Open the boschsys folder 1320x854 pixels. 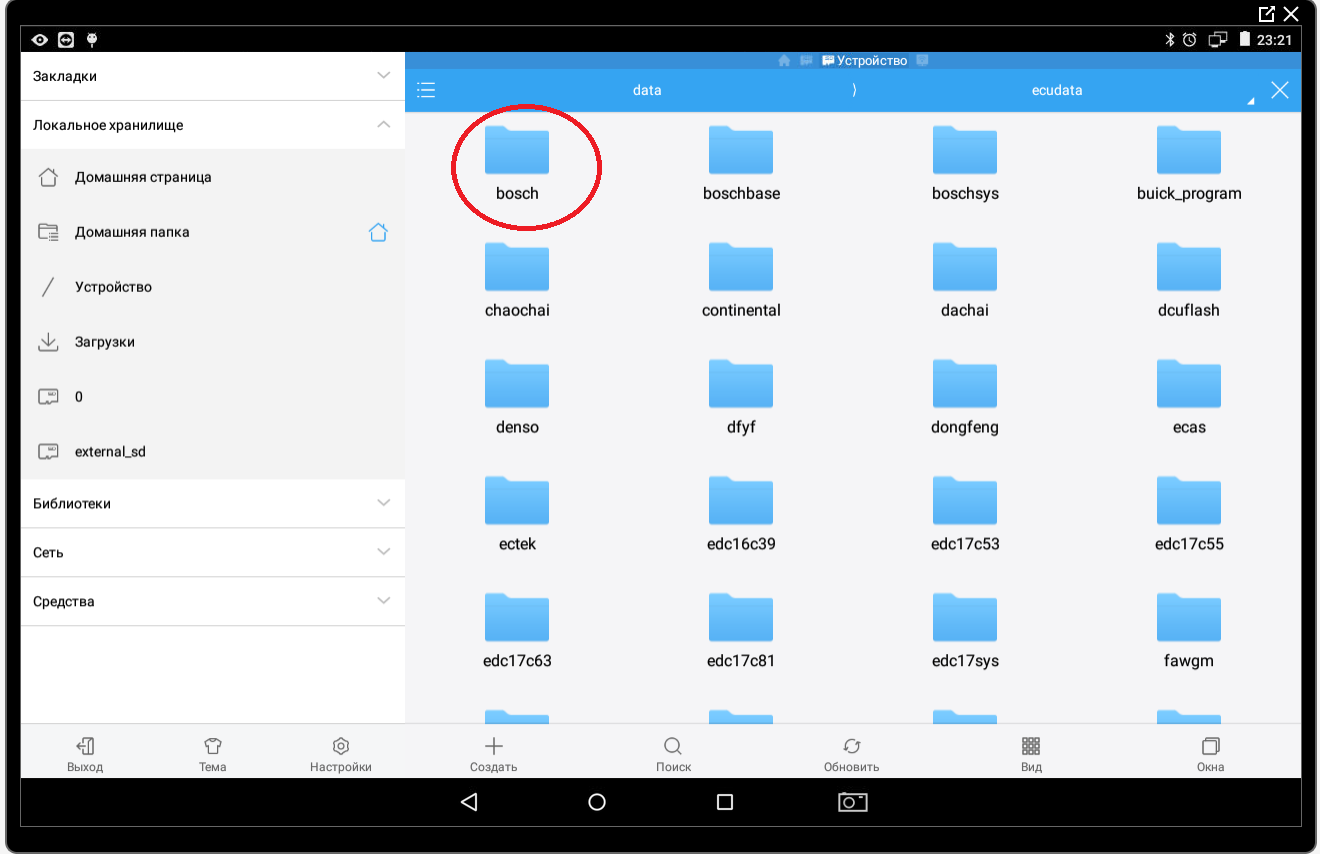[x=965, y=165]
